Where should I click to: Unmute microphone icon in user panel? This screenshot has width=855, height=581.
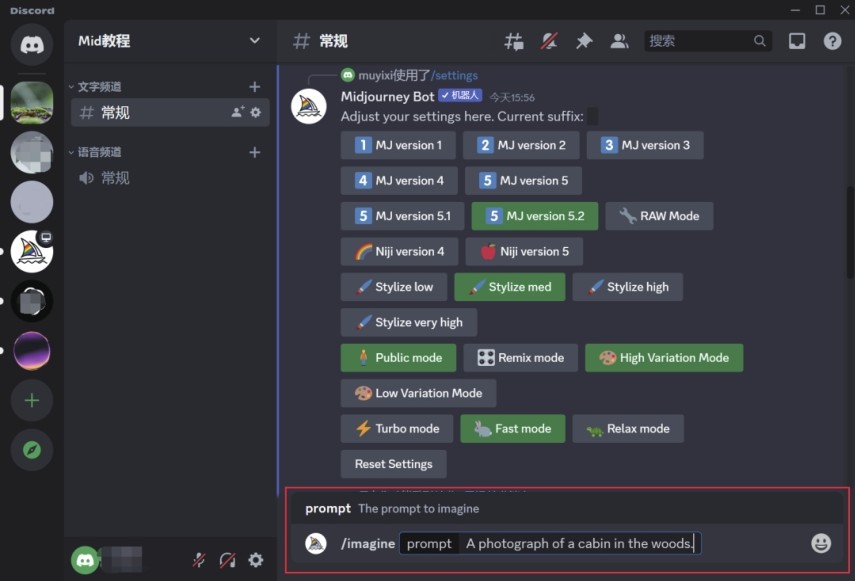pos(199,560)
